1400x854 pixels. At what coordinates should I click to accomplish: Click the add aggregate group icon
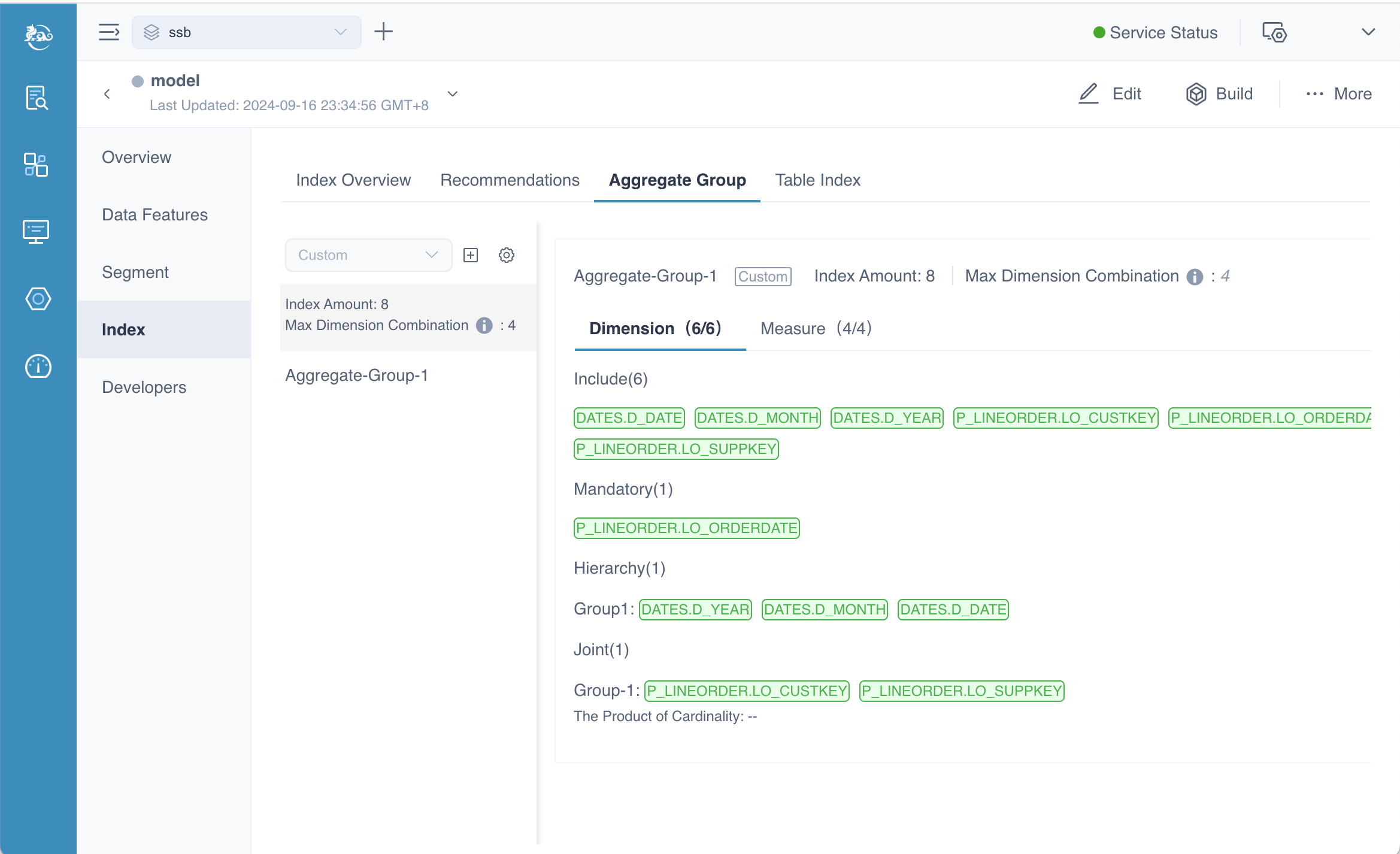pyautogui.click(x=471, y=255)
